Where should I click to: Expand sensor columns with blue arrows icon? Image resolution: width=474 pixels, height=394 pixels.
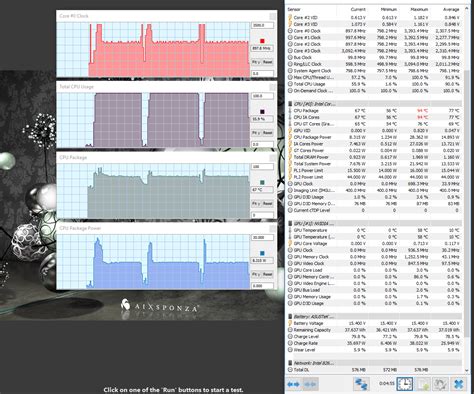coord(293,384)
